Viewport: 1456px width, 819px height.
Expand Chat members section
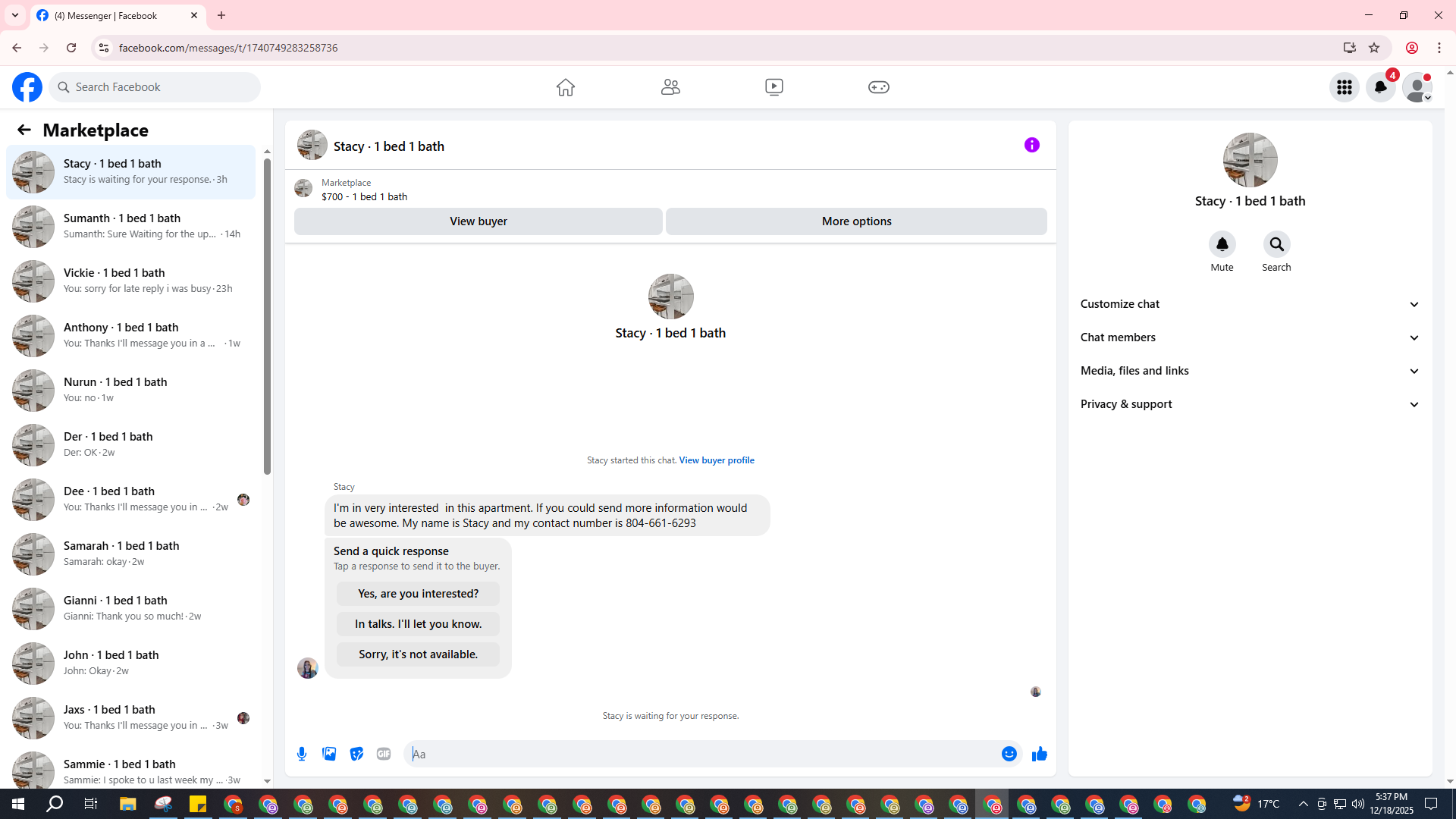point(1250,337)
